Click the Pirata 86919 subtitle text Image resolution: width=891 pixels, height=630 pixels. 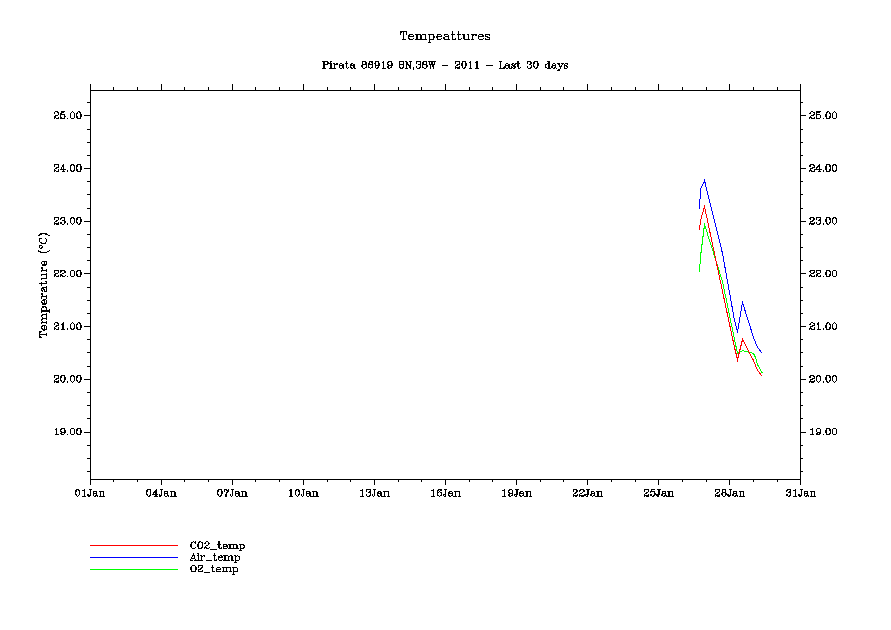pos(445,65)
